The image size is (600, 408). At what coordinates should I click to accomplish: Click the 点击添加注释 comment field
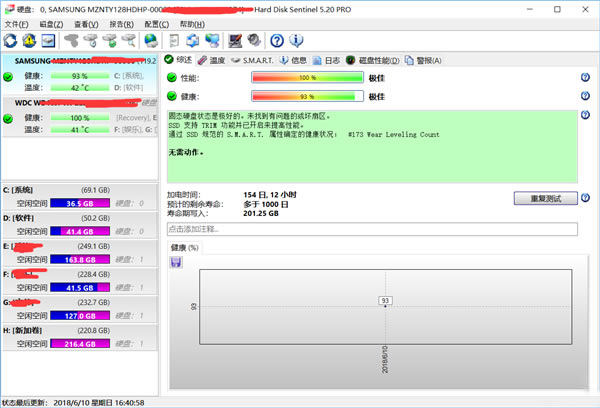click(x=372, y=229)
